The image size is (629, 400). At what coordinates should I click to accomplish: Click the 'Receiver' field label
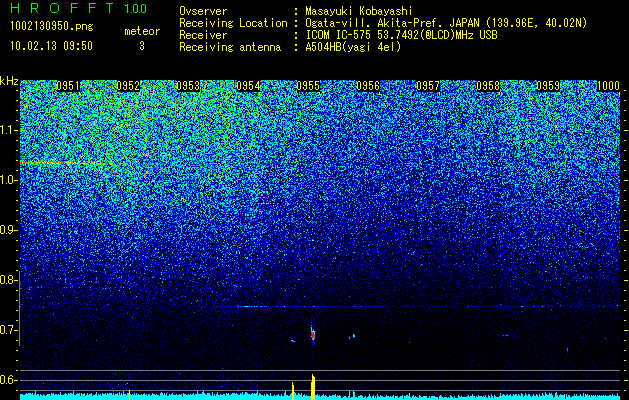click(x=203, y=35)
